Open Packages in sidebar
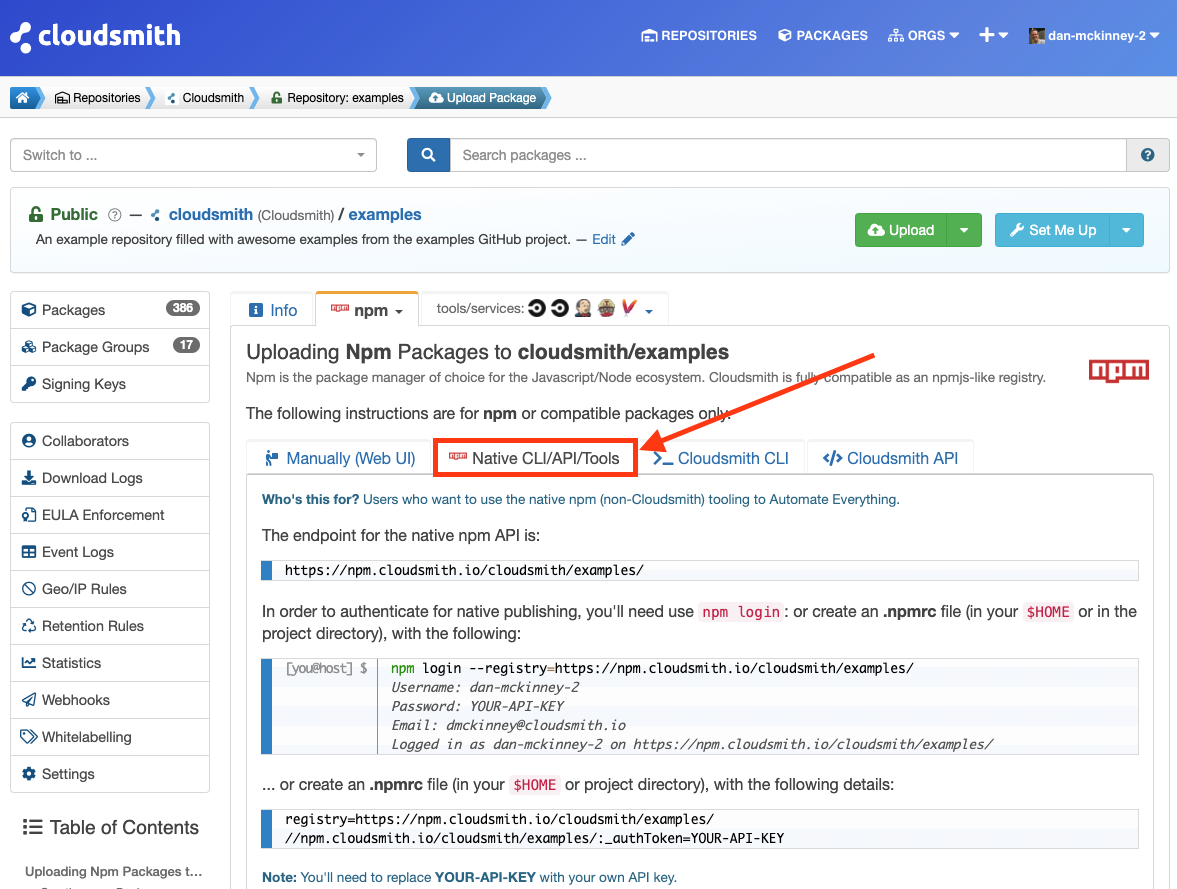The height and width of the screenshot is (889, 1177). 110,309
